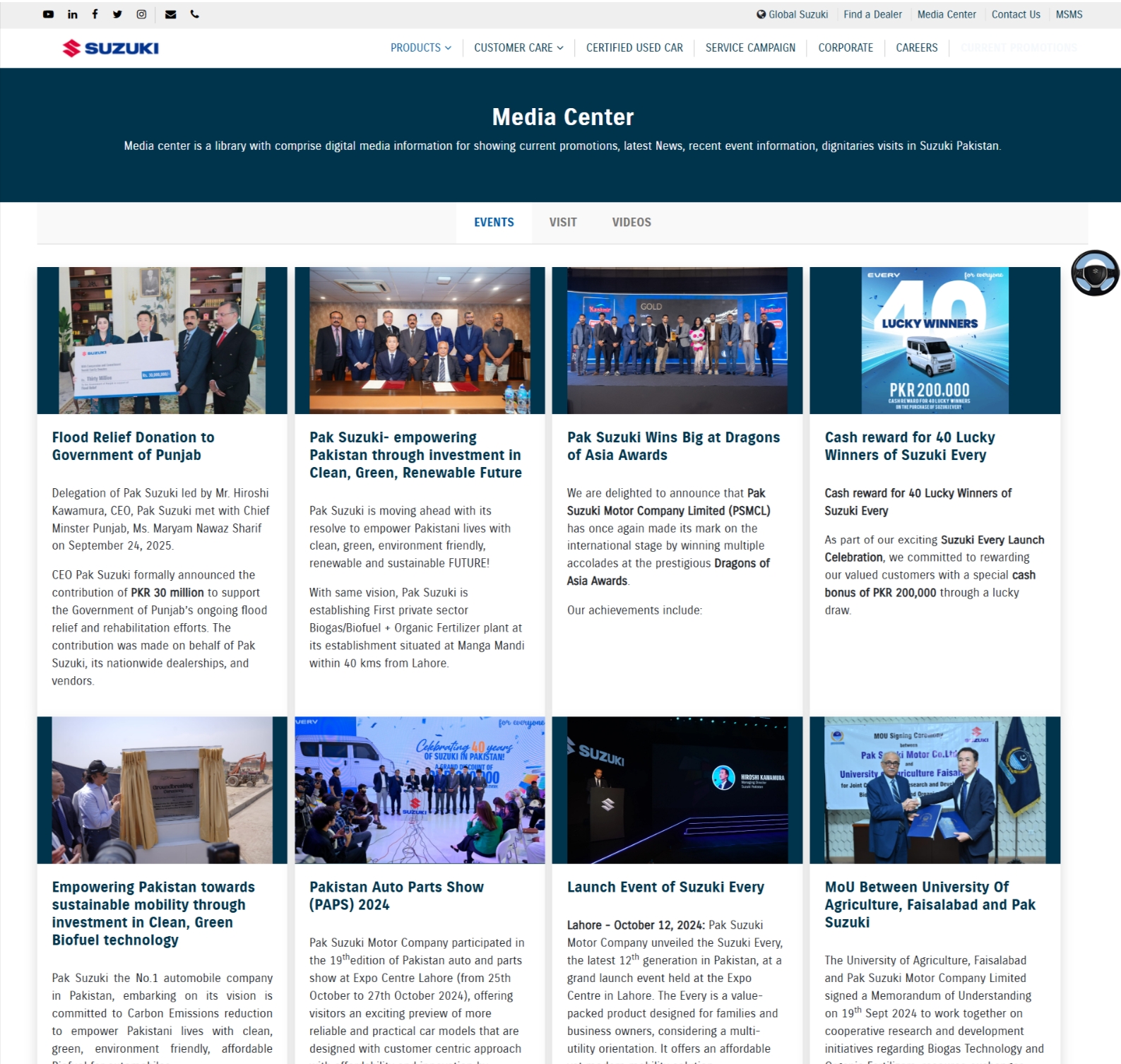Switch to the Videos tab

[631, 223]
